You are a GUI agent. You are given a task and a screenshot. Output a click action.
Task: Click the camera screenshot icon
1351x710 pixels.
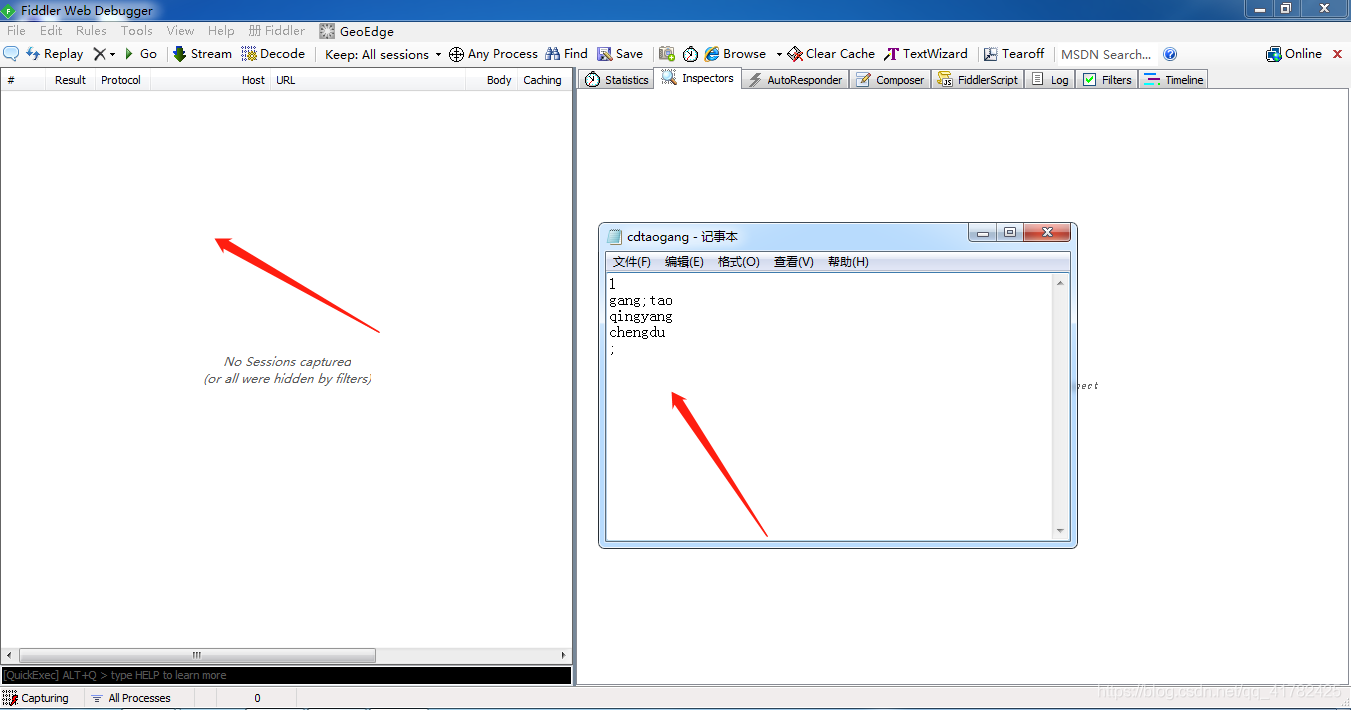[x=666, y=54]
